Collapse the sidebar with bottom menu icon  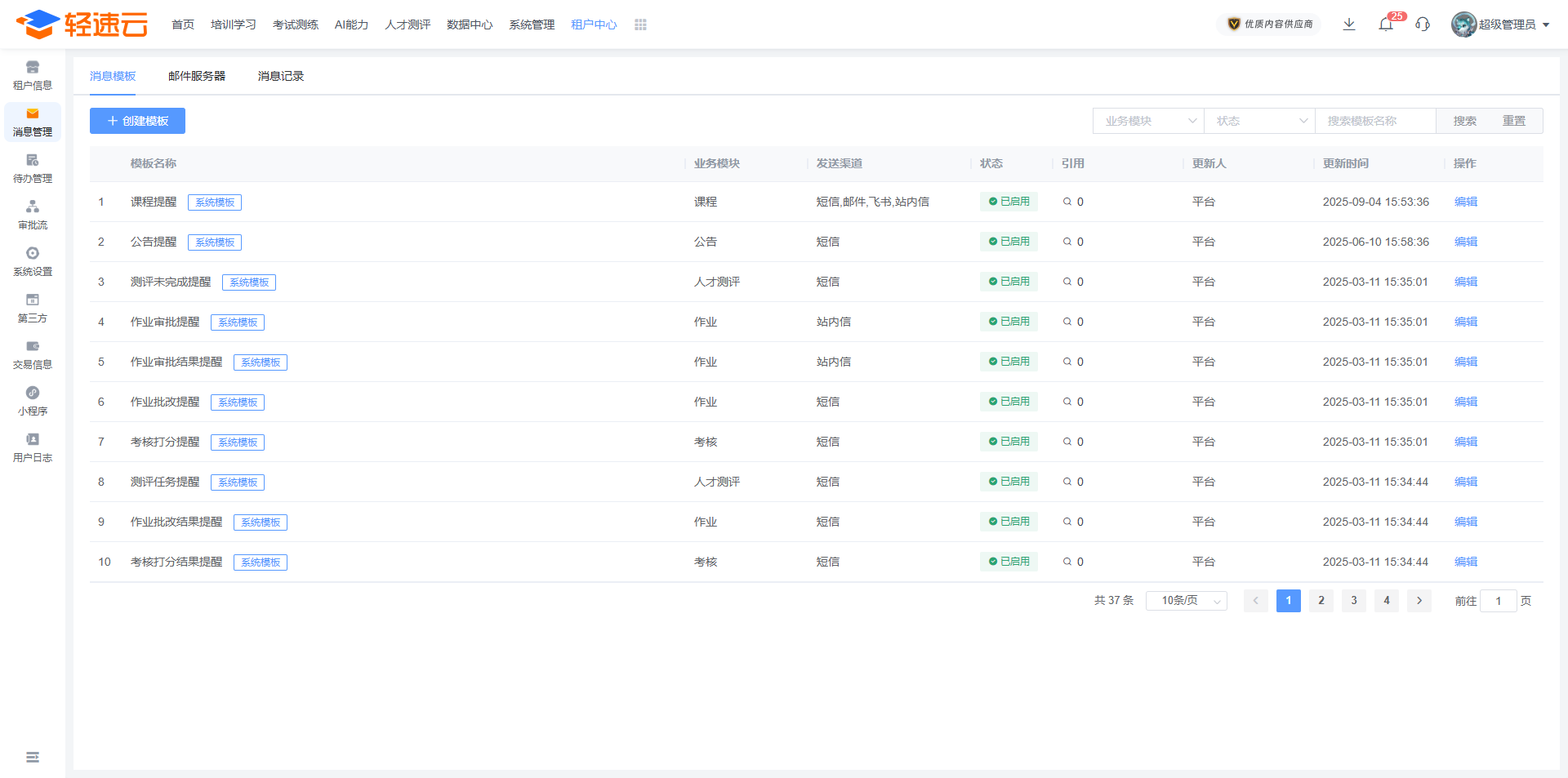tap(33, 758)
